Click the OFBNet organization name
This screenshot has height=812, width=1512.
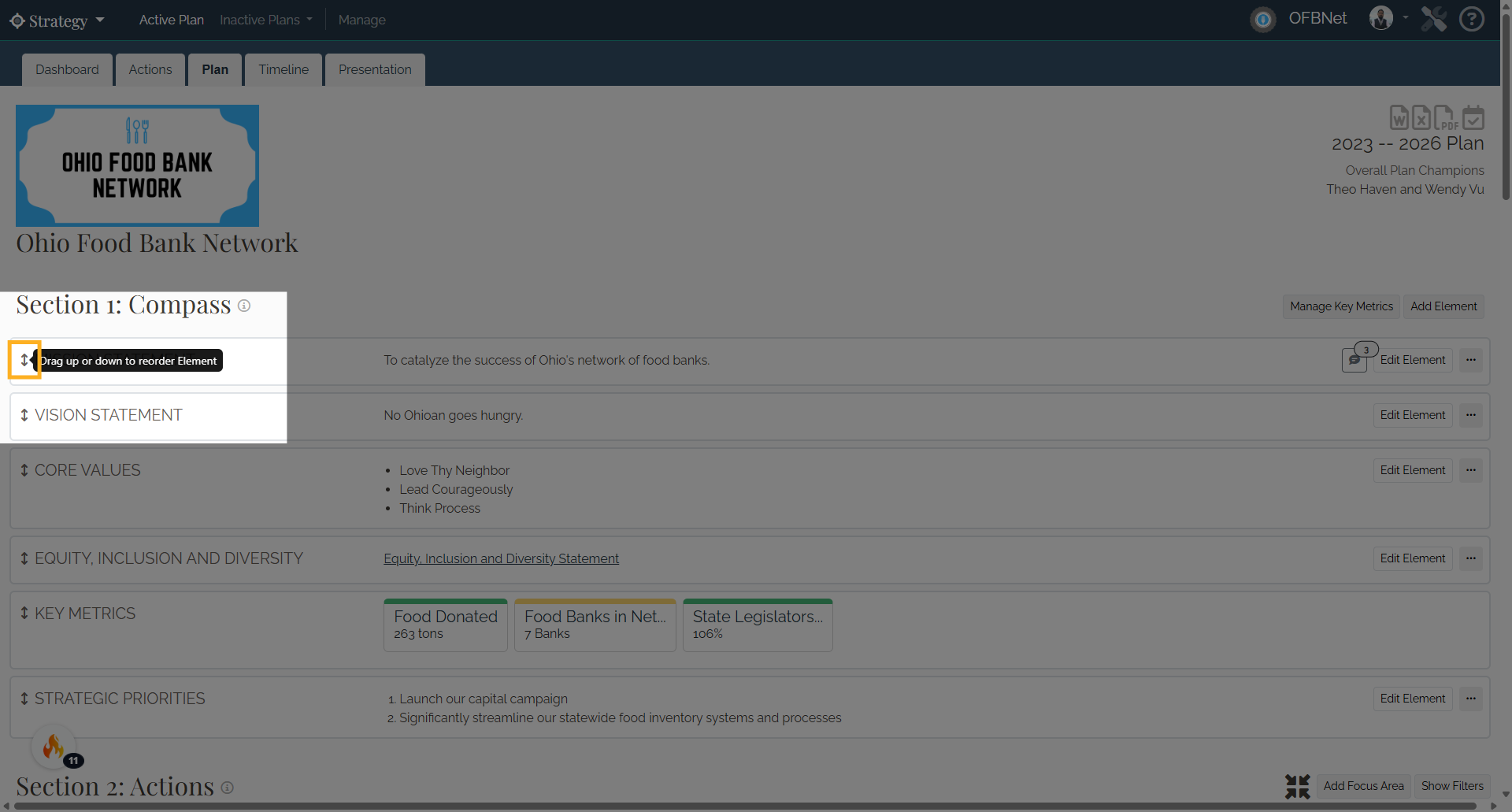pyautogui.click(x=1317, y=18)
